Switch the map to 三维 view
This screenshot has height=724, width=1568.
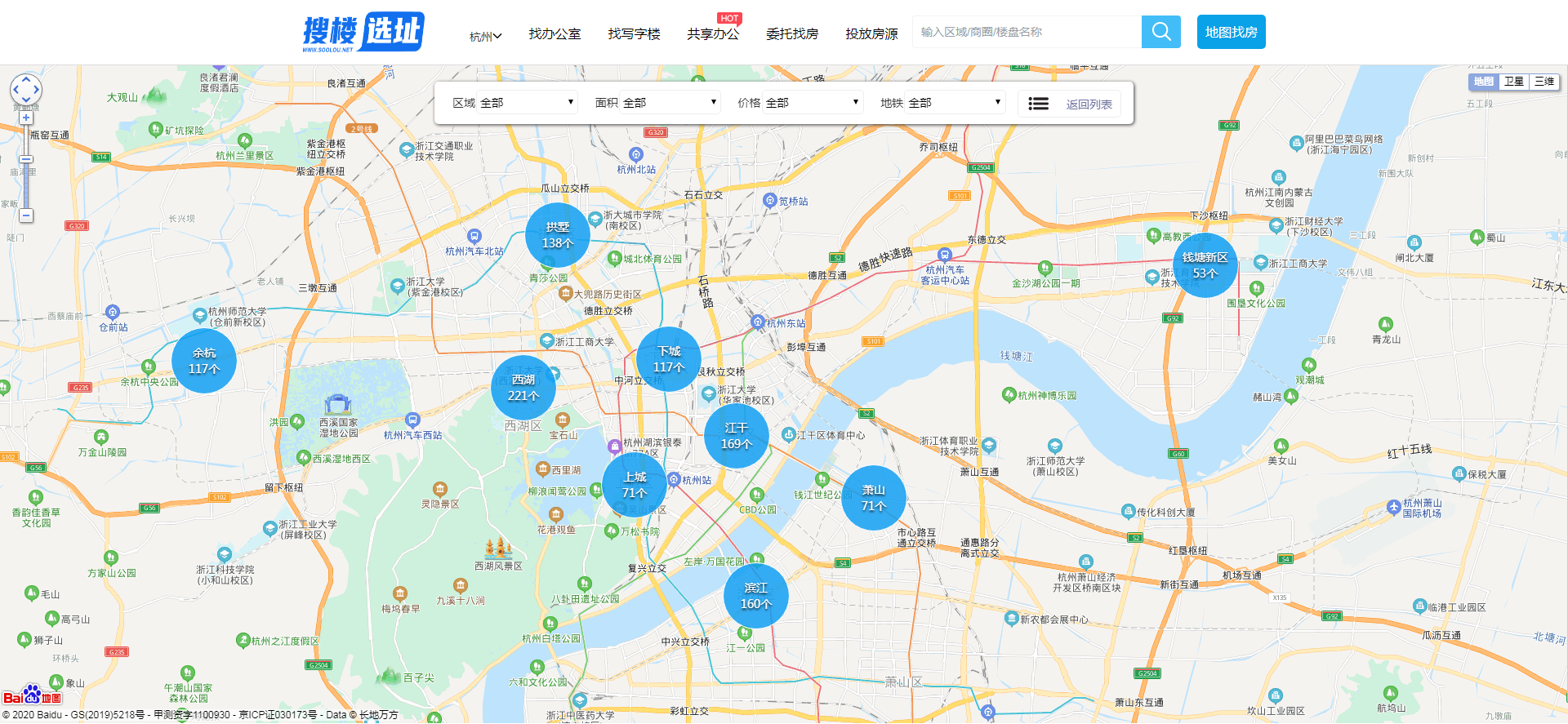tap(1543, 82)
